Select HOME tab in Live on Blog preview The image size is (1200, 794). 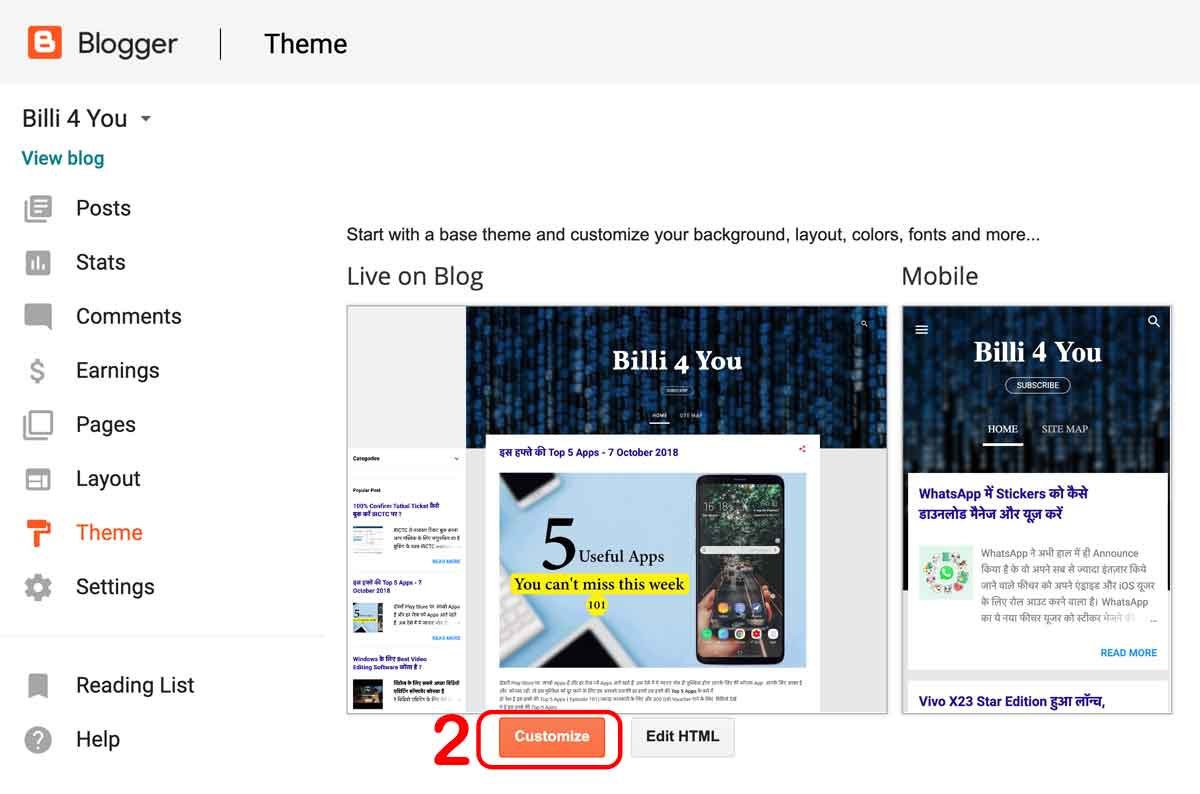tap(660, 415)
